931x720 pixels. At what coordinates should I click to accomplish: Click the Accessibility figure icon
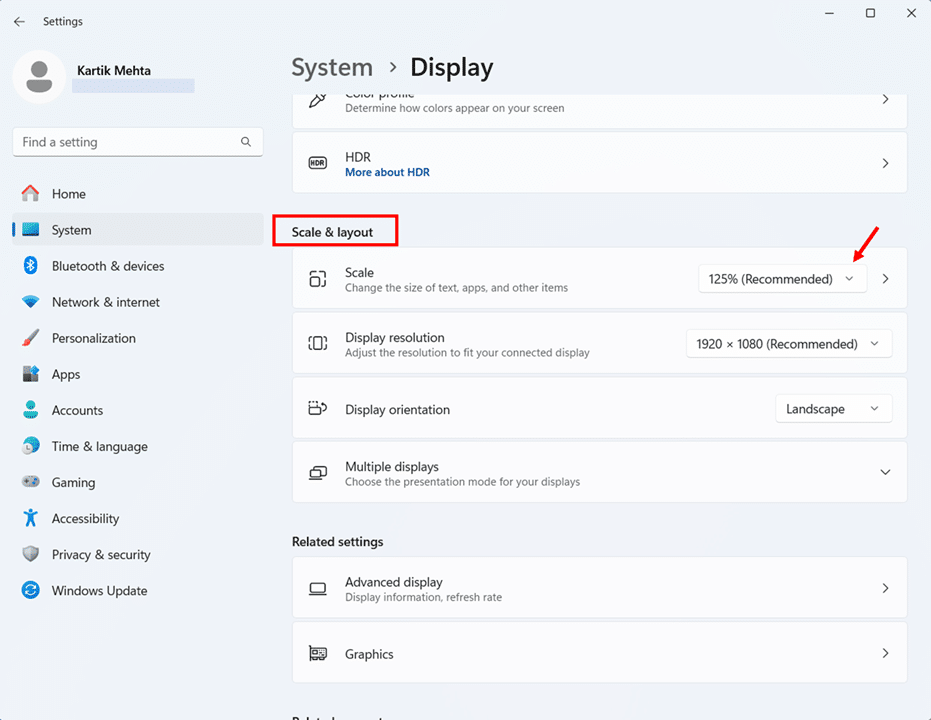(x=30, y=518)
